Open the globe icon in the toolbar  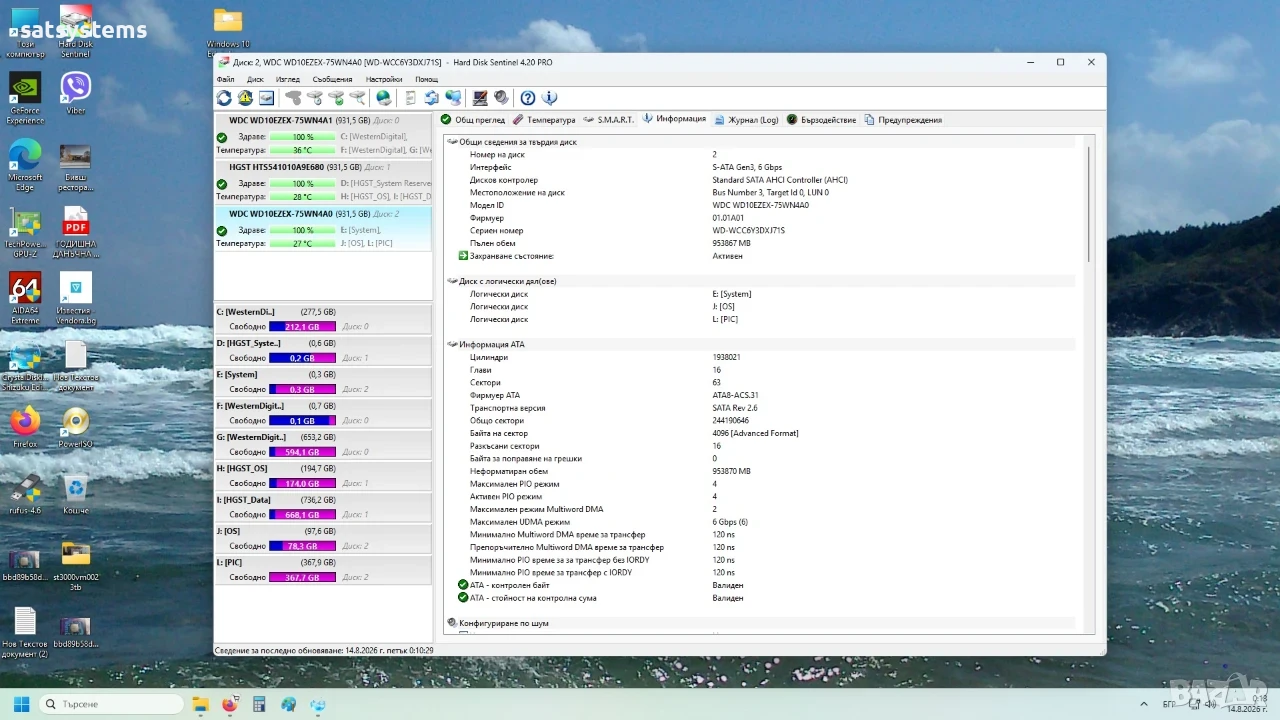click(384, 98)
